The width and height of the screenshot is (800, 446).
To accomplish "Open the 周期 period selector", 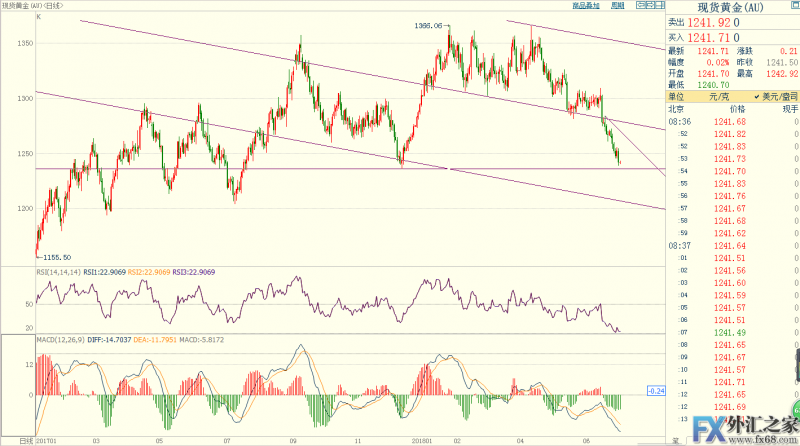I will click(x=615, y=6).
